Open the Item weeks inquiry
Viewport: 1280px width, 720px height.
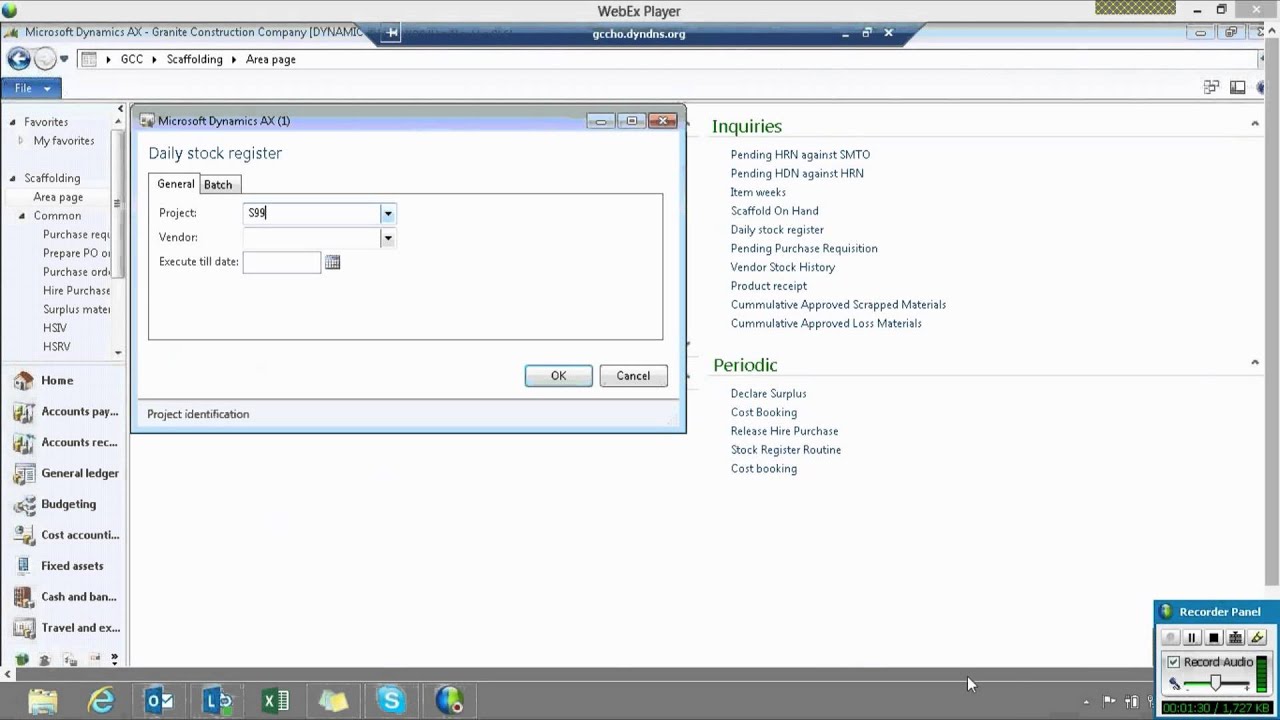pyautogui.click(x=758, y=192)
